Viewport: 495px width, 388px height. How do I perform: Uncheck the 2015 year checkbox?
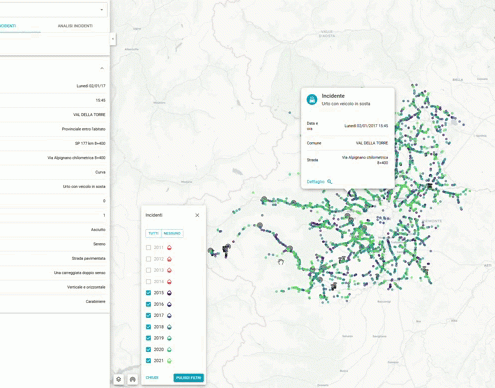click(148, 293)
